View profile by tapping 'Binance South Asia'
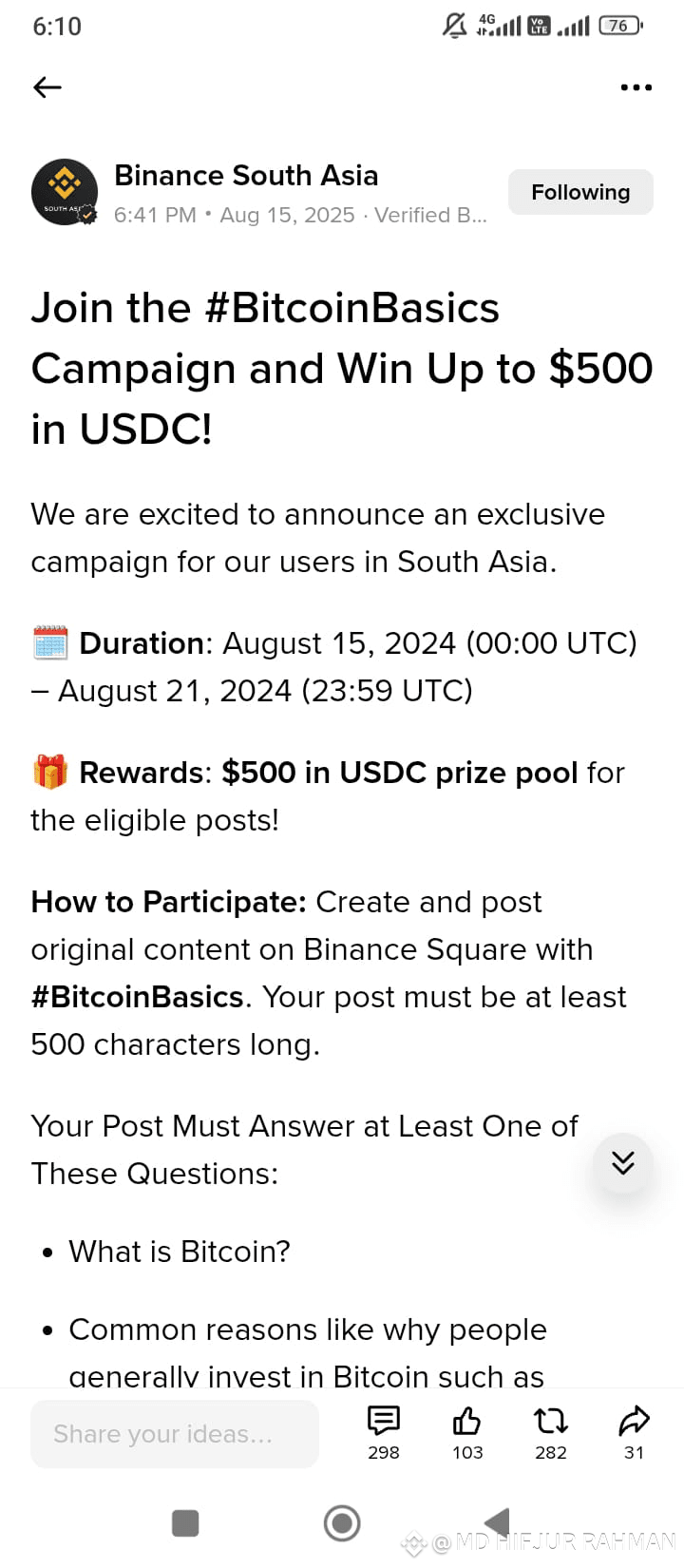Screen dimensions: 684x1568 pos(245,175)
